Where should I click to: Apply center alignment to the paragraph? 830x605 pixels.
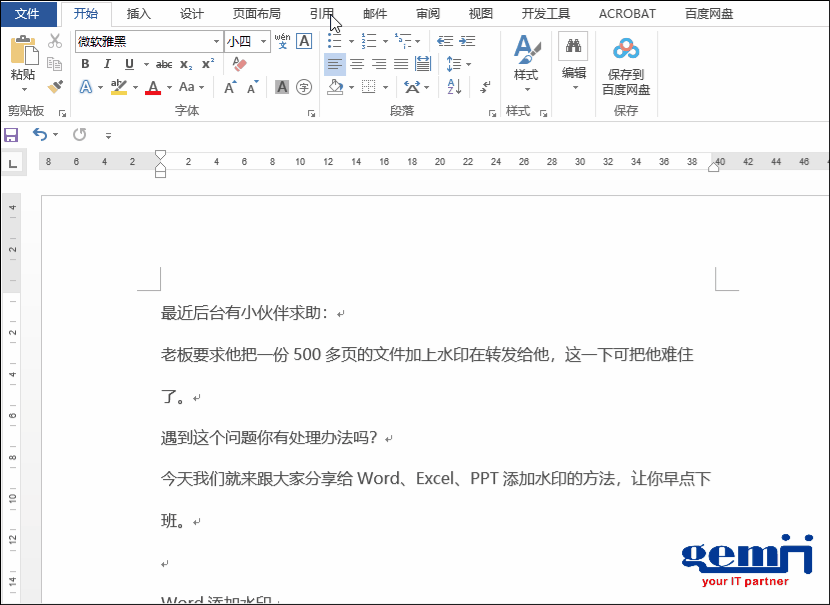click(x=356, y=63)
